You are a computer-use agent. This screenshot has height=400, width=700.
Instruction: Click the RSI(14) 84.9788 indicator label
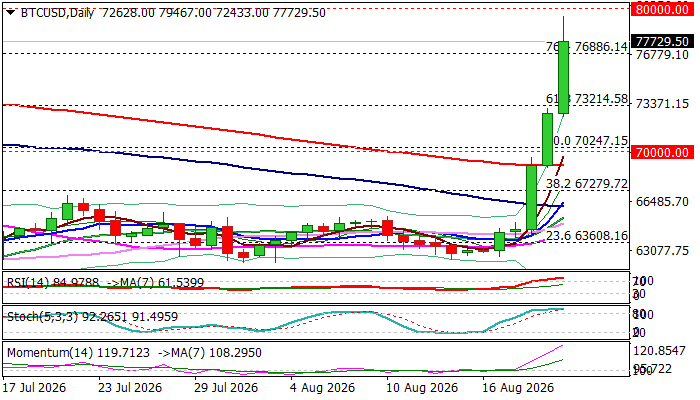[54, 283]
